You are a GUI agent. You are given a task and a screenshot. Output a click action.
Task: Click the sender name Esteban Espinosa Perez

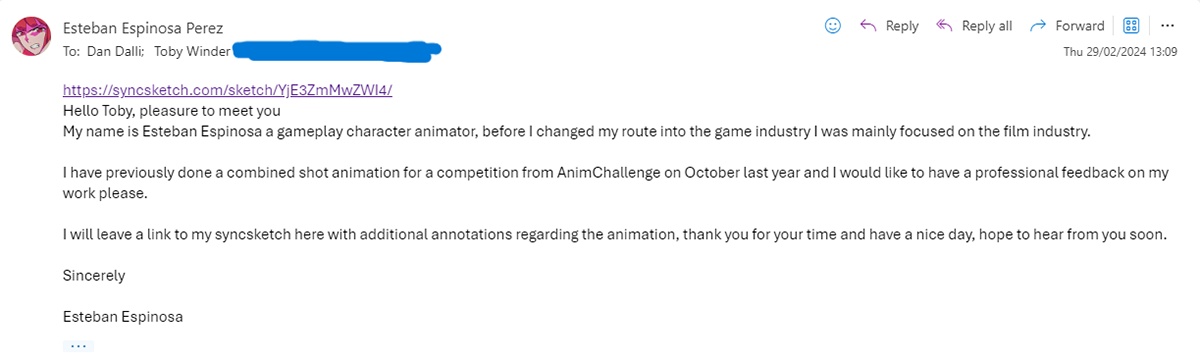[142, 27]
